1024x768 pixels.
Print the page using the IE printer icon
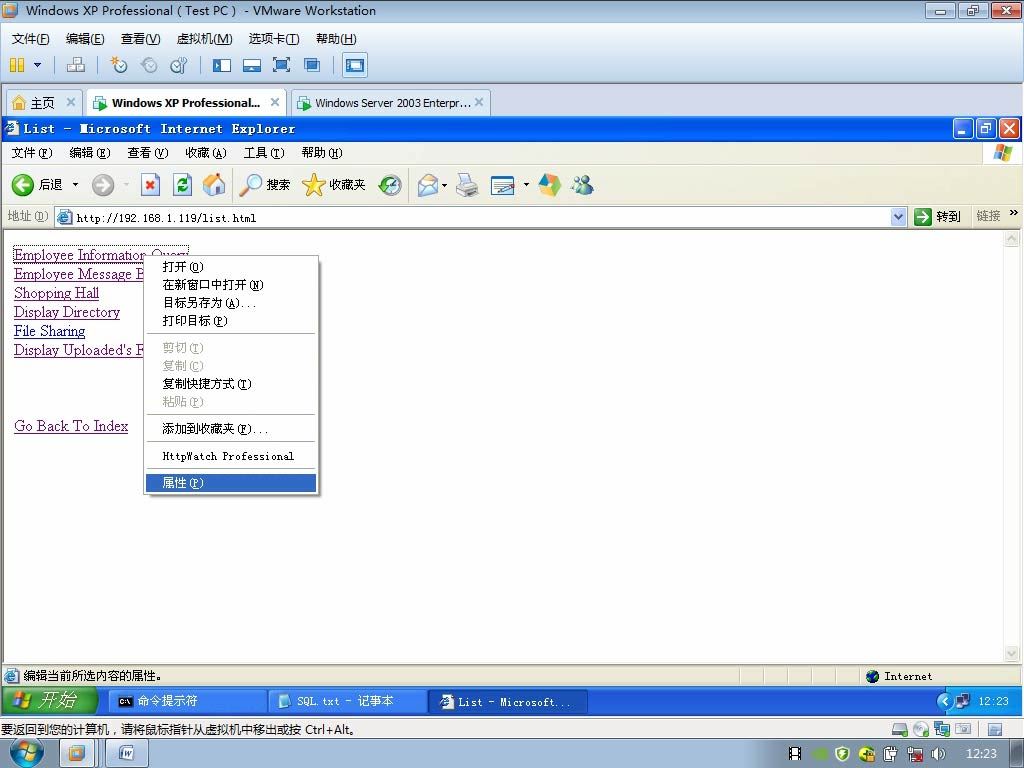(467, 185)
